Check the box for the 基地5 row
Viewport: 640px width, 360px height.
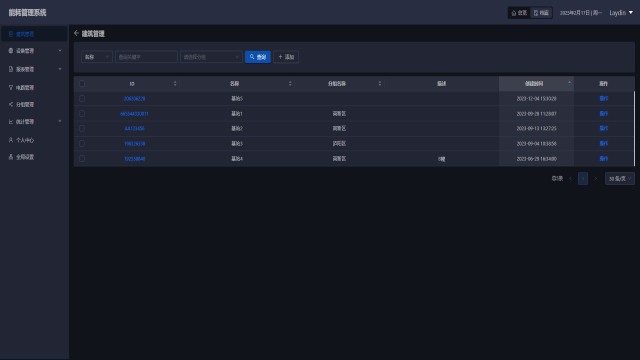coord(82,98)
